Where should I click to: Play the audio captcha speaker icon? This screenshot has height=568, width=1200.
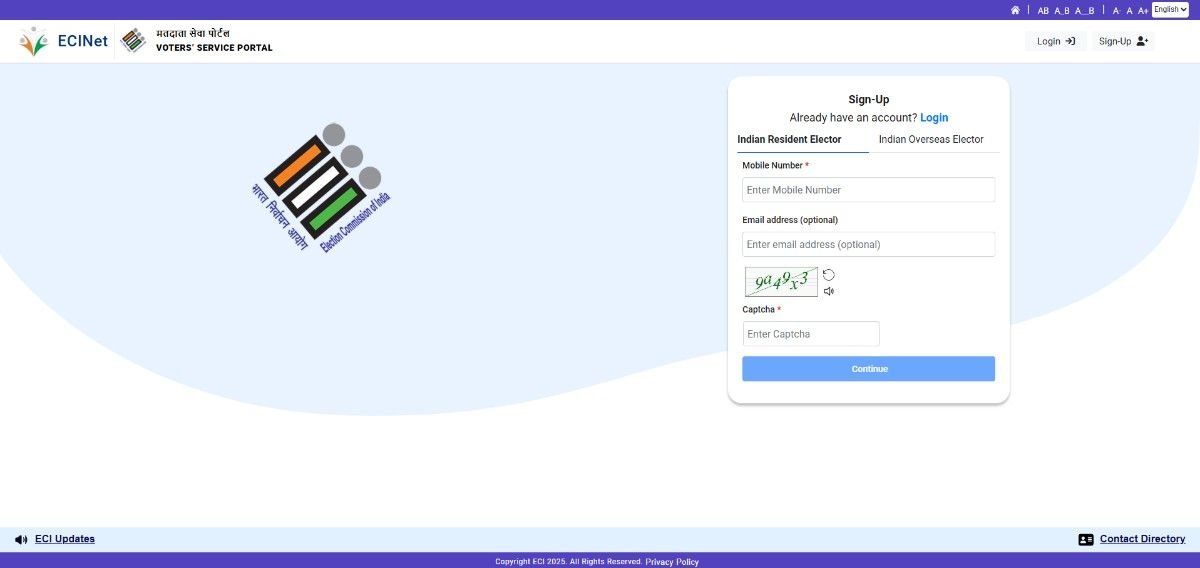point(828,291)
